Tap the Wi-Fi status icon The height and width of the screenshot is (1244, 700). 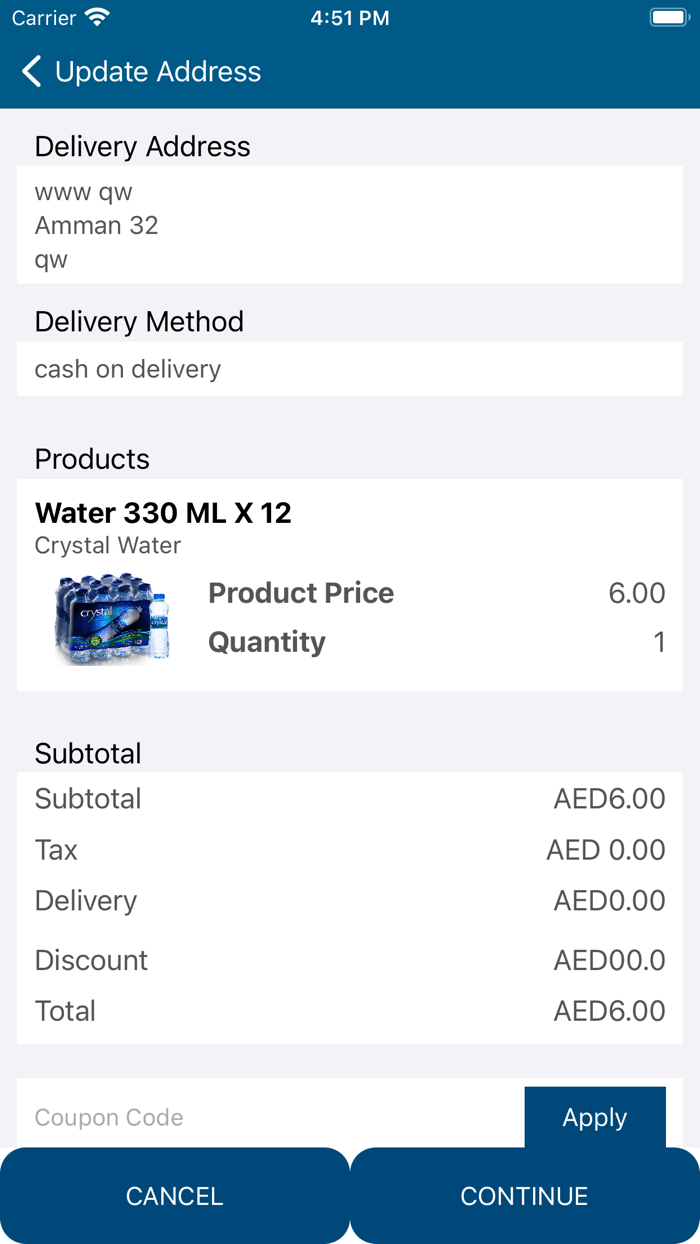click(x=97, y=18)
